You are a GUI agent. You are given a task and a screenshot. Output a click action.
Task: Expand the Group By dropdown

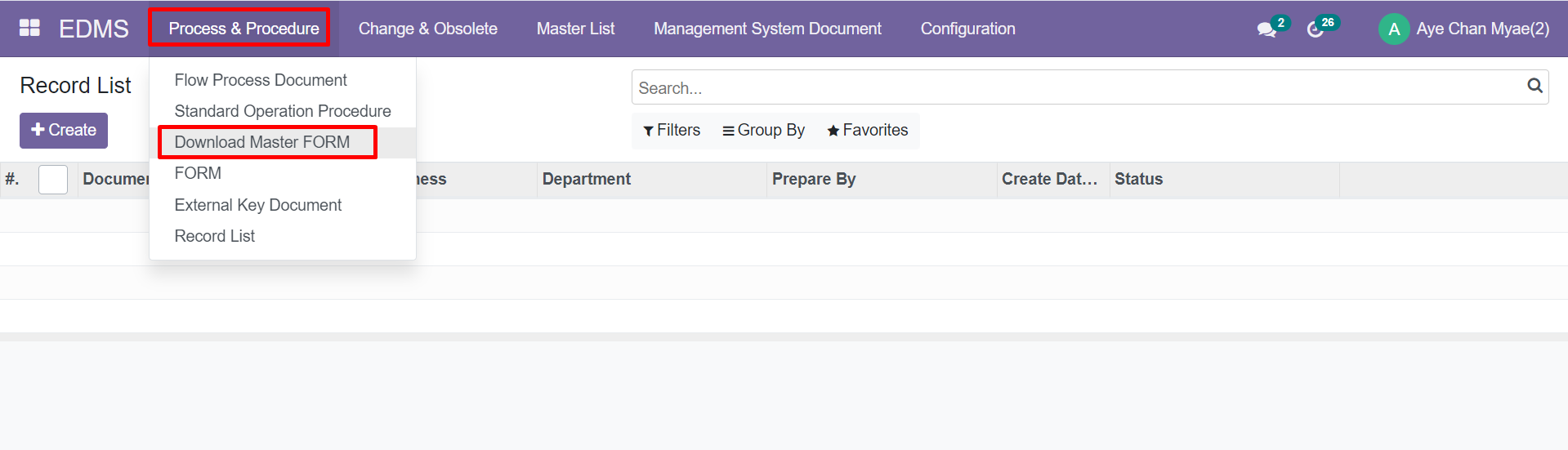[x=764, y=131]
